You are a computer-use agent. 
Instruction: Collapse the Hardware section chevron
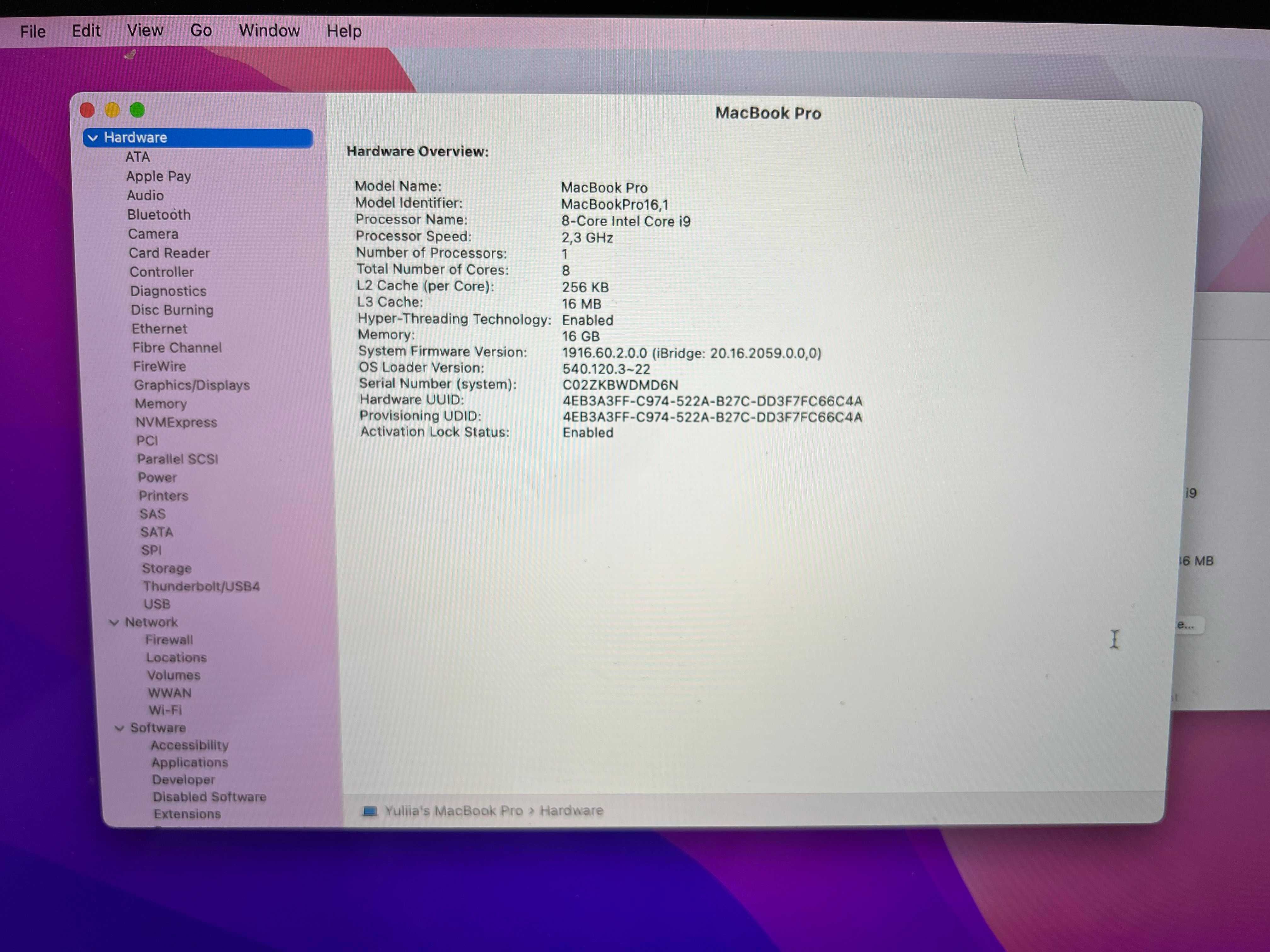pyautogui.click(x=93, y=138)
